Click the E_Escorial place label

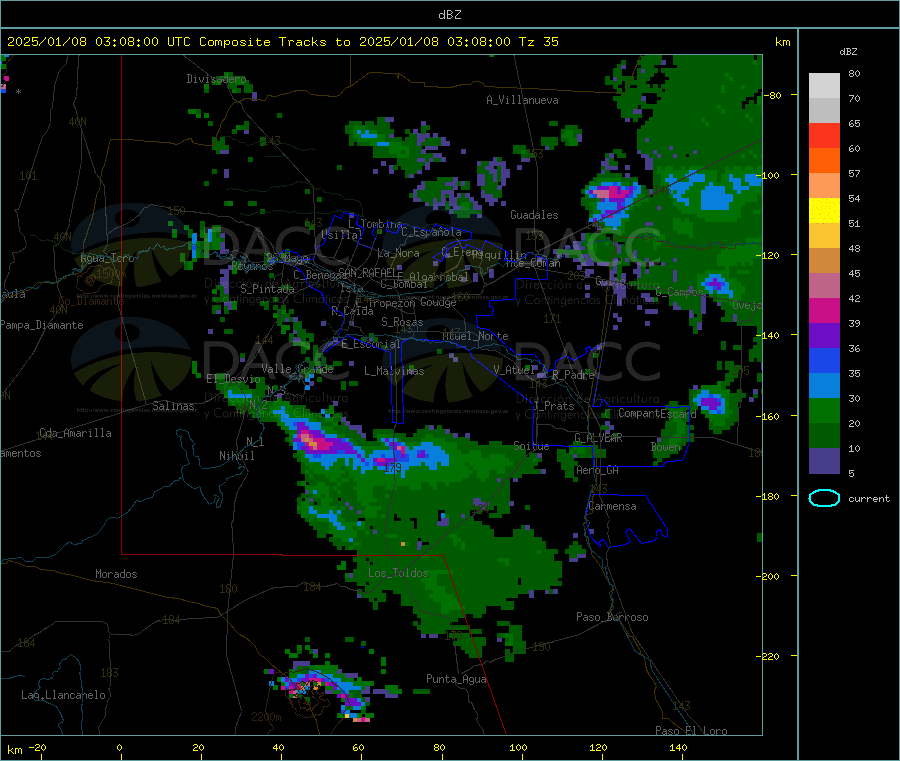coord(371,344)
